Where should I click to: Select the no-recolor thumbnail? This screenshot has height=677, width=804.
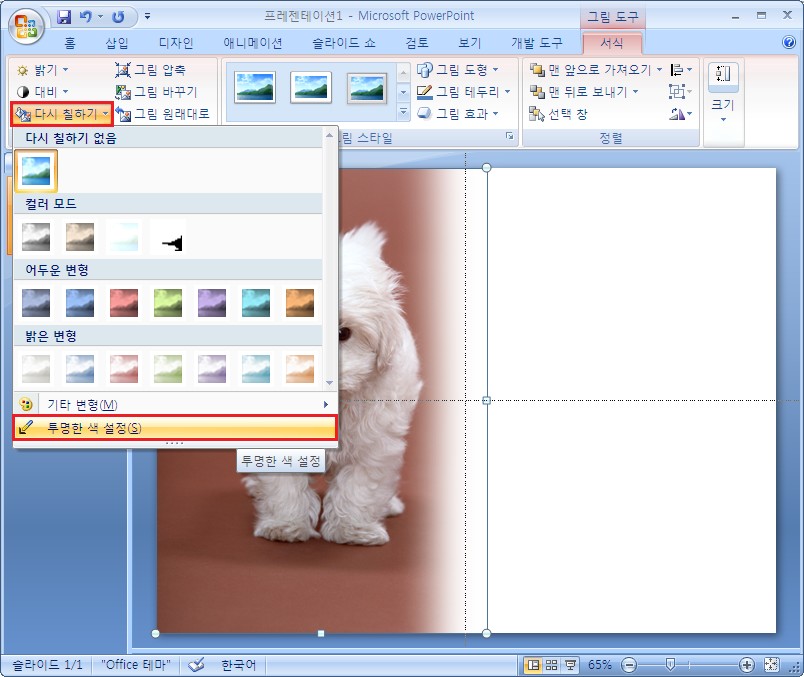36,171
